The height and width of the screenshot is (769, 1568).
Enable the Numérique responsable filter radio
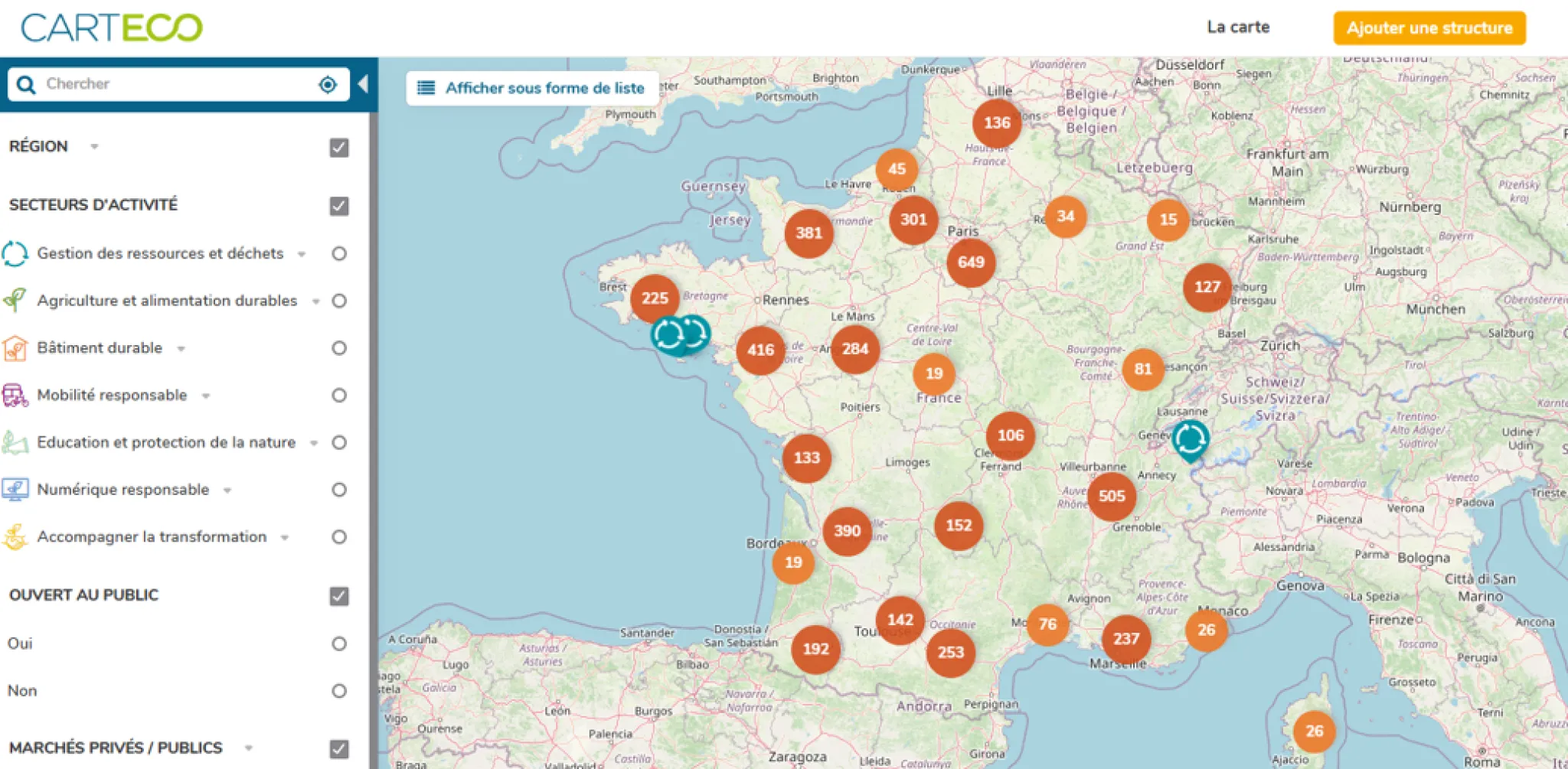[337, 490]
